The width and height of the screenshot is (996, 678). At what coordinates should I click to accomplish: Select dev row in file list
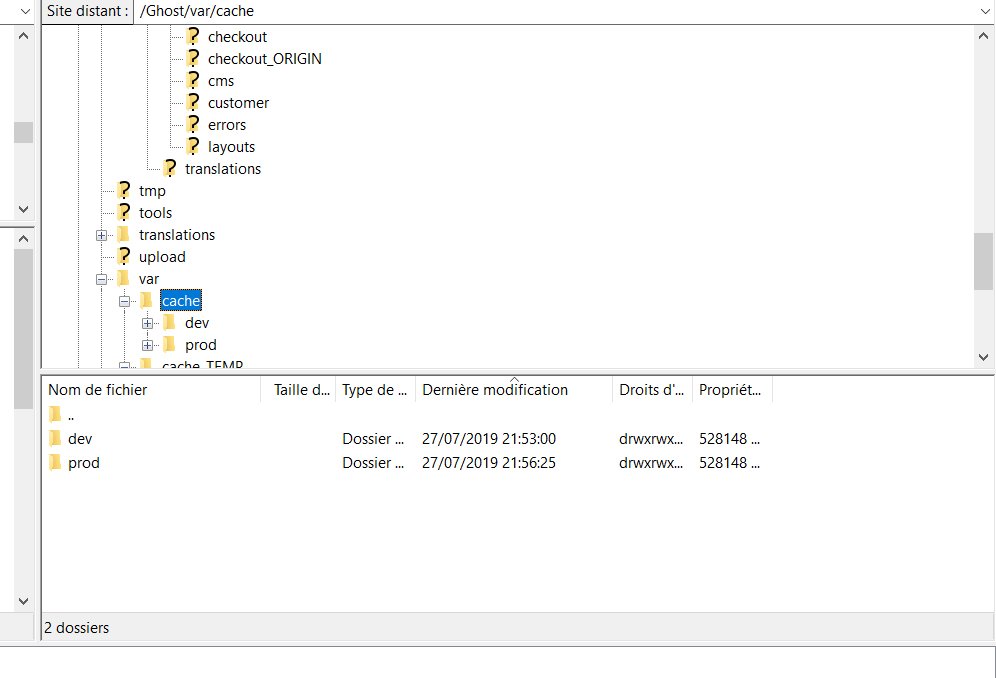(x=407, y=438)
